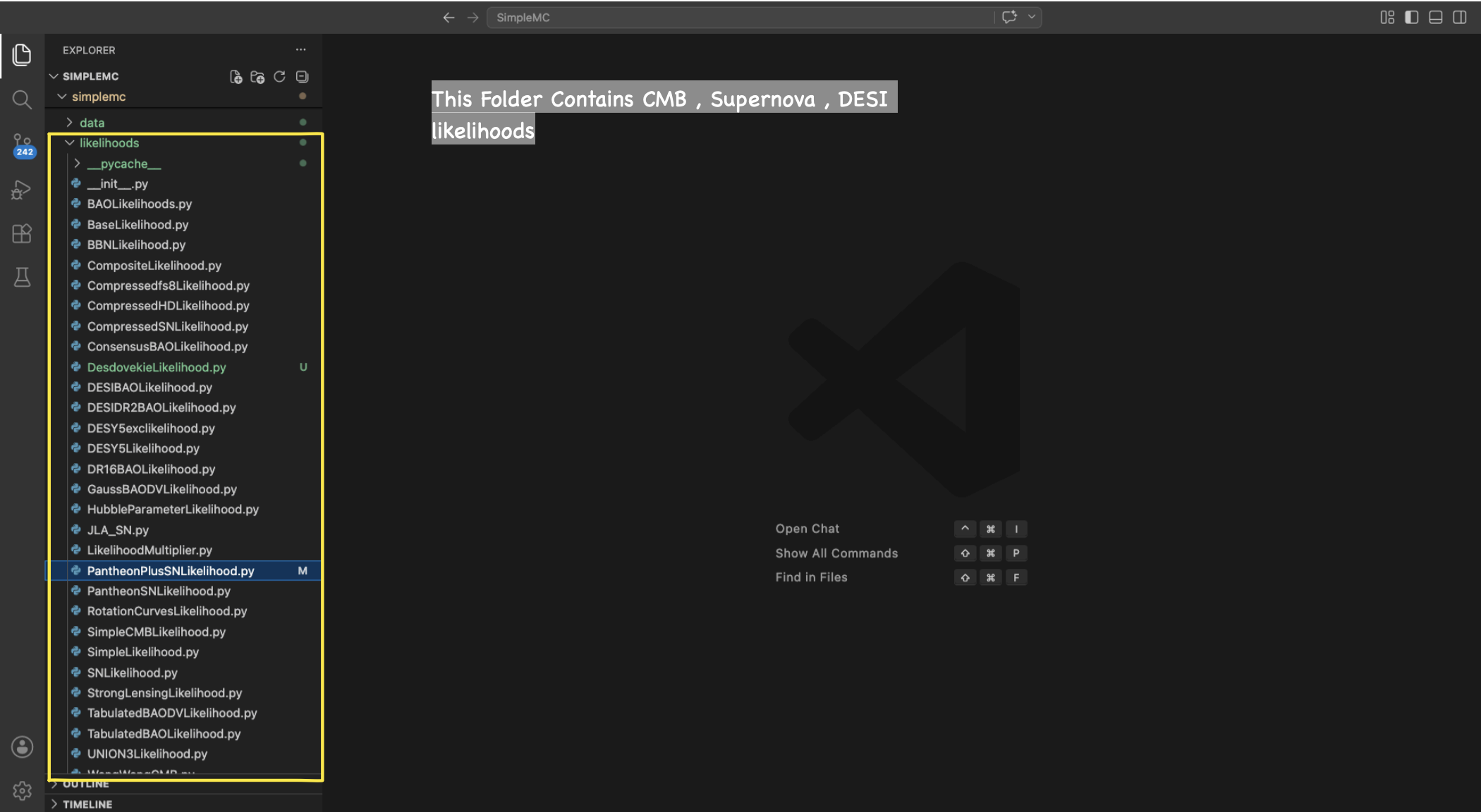Open the Extensions view icon
The width and height of the screenshot is (1481, 812).
coord(22,233)
